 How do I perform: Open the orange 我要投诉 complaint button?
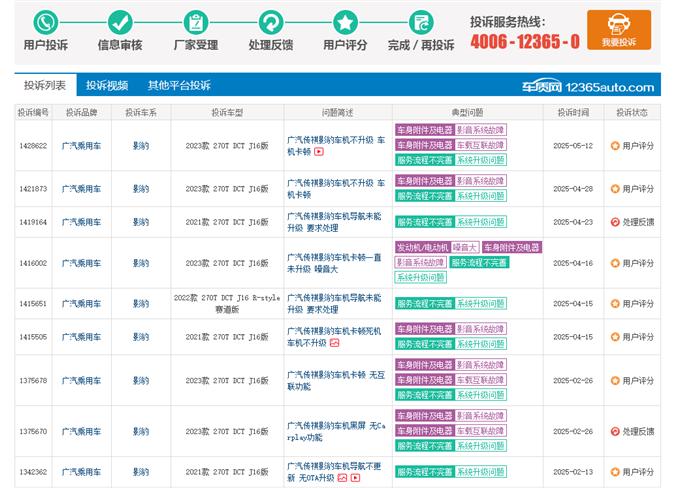pos(619,29)
